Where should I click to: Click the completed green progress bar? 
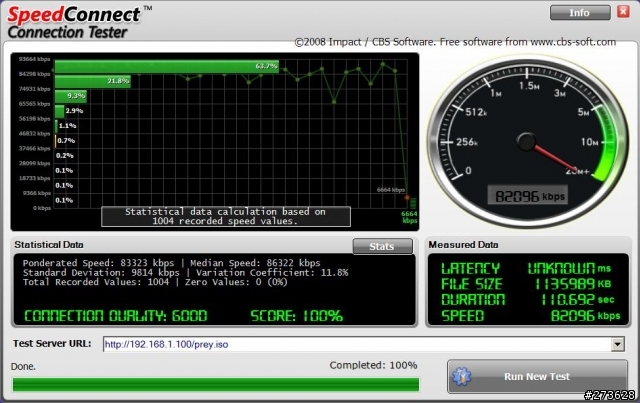point(216,385)
